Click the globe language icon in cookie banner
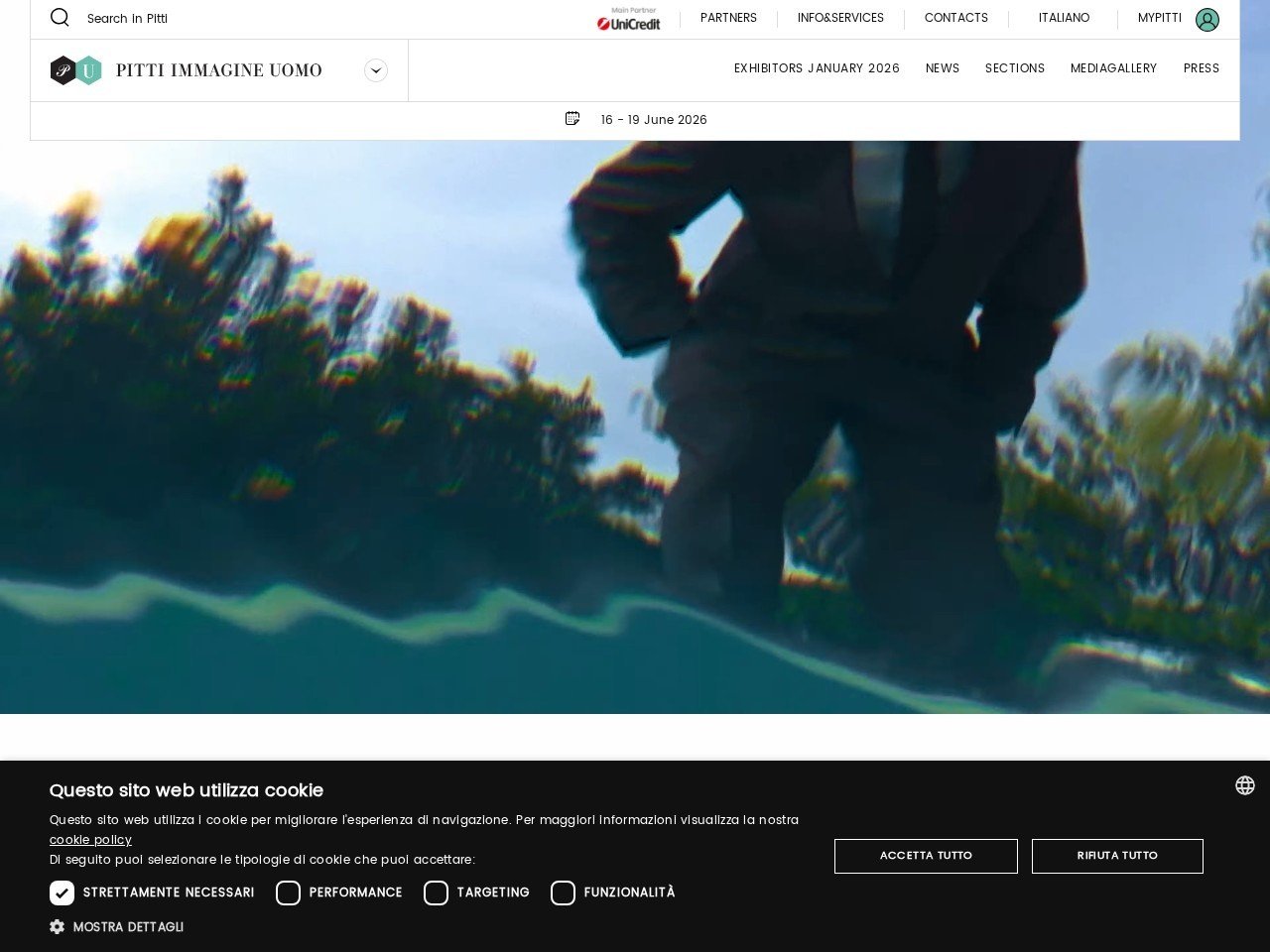This screenshot has width=1270, height=952. click(1244, 785)
